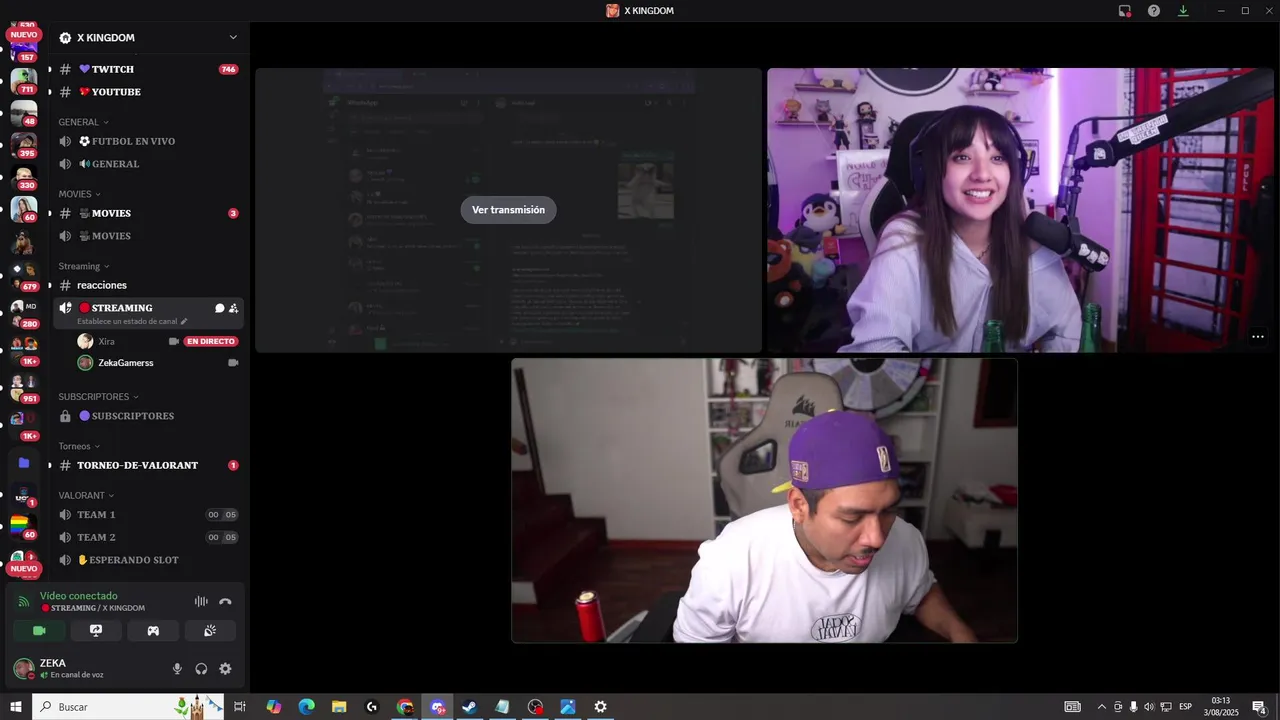Disconnect from the voice channel

click(225, 601)
